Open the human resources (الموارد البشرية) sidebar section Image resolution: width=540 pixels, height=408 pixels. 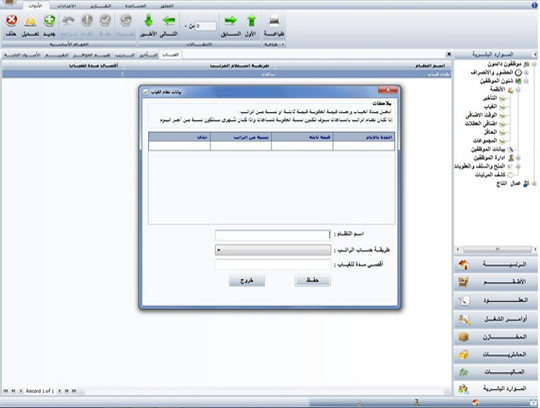(x=495, y=389)
